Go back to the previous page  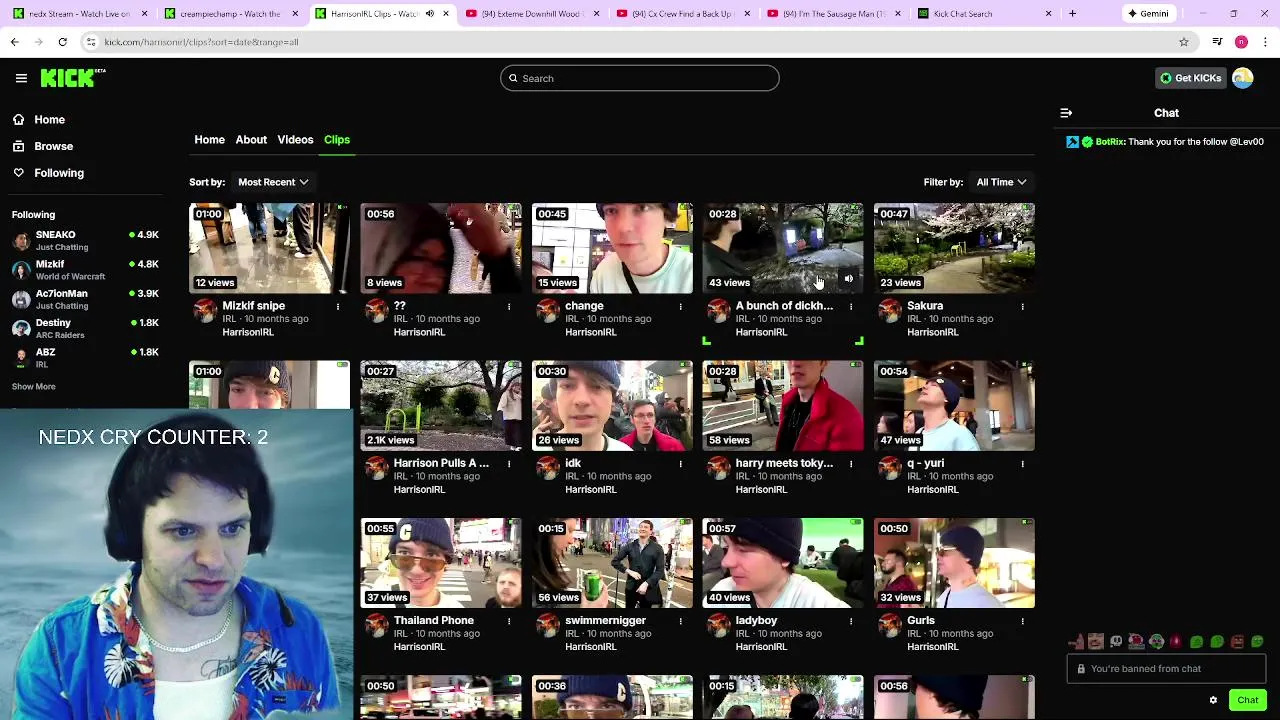coord(14,42)
